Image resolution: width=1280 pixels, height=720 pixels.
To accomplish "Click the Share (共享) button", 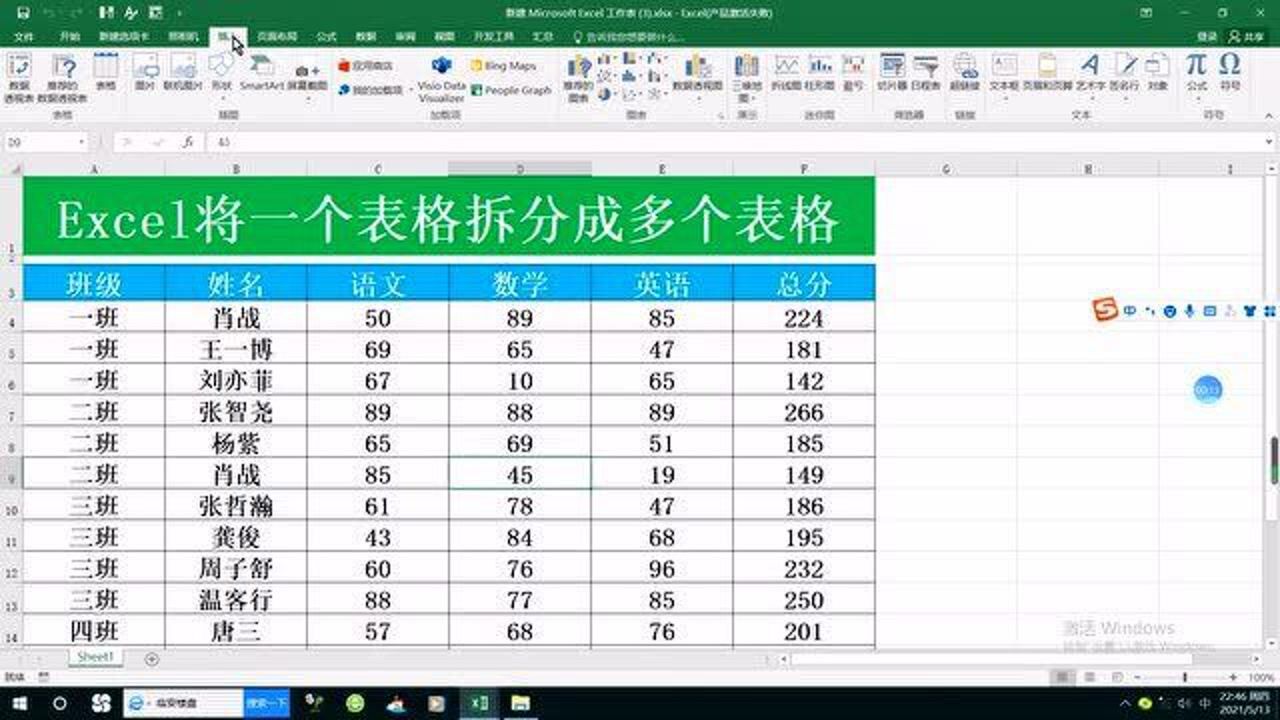I will click(x=1246, y=37).
